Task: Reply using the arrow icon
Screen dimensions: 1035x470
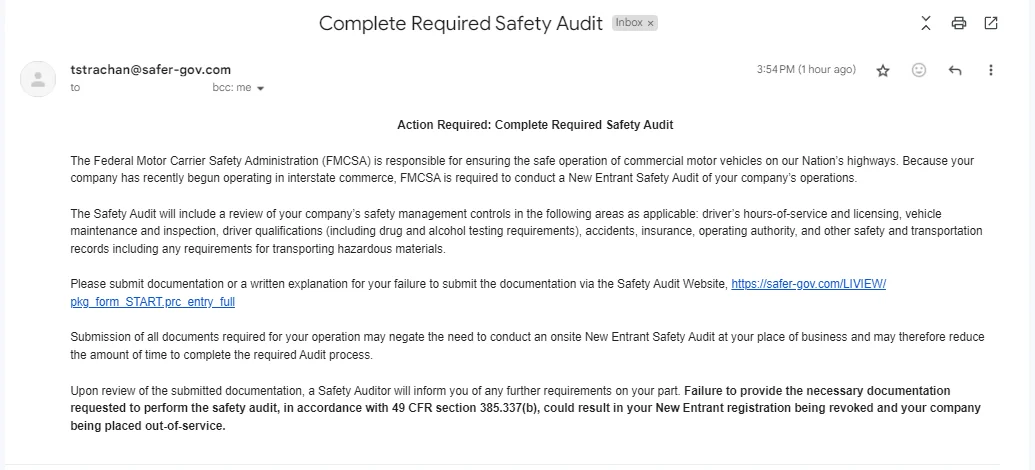Action: (955, 70)
